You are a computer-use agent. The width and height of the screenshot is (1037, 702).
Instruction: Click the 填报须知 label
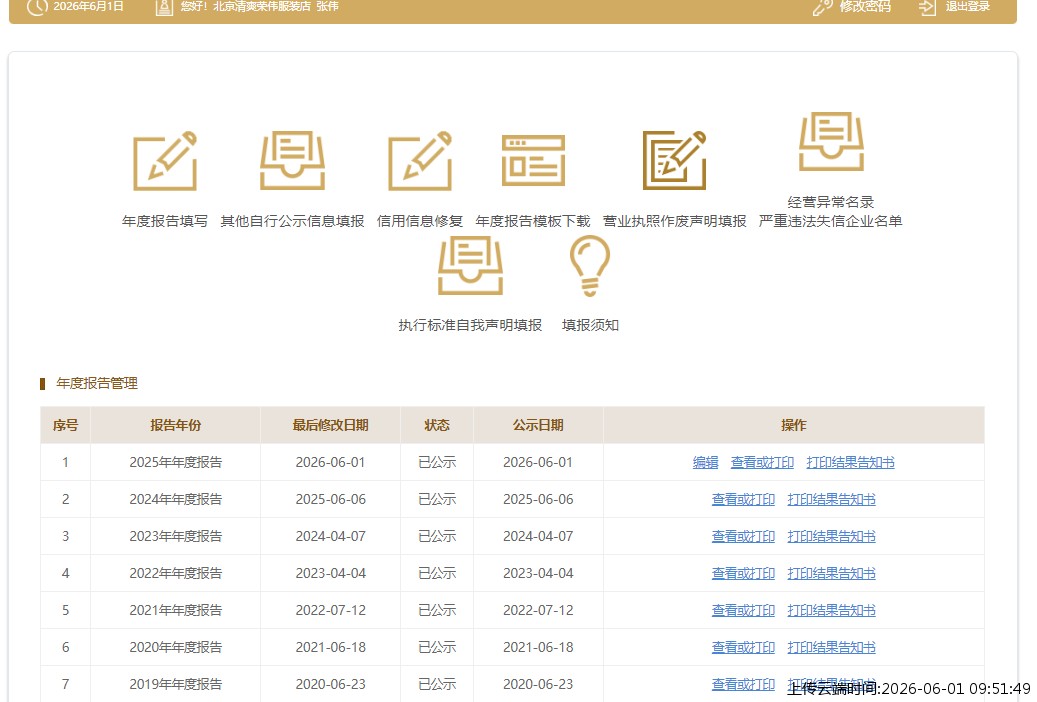point(590,325)
